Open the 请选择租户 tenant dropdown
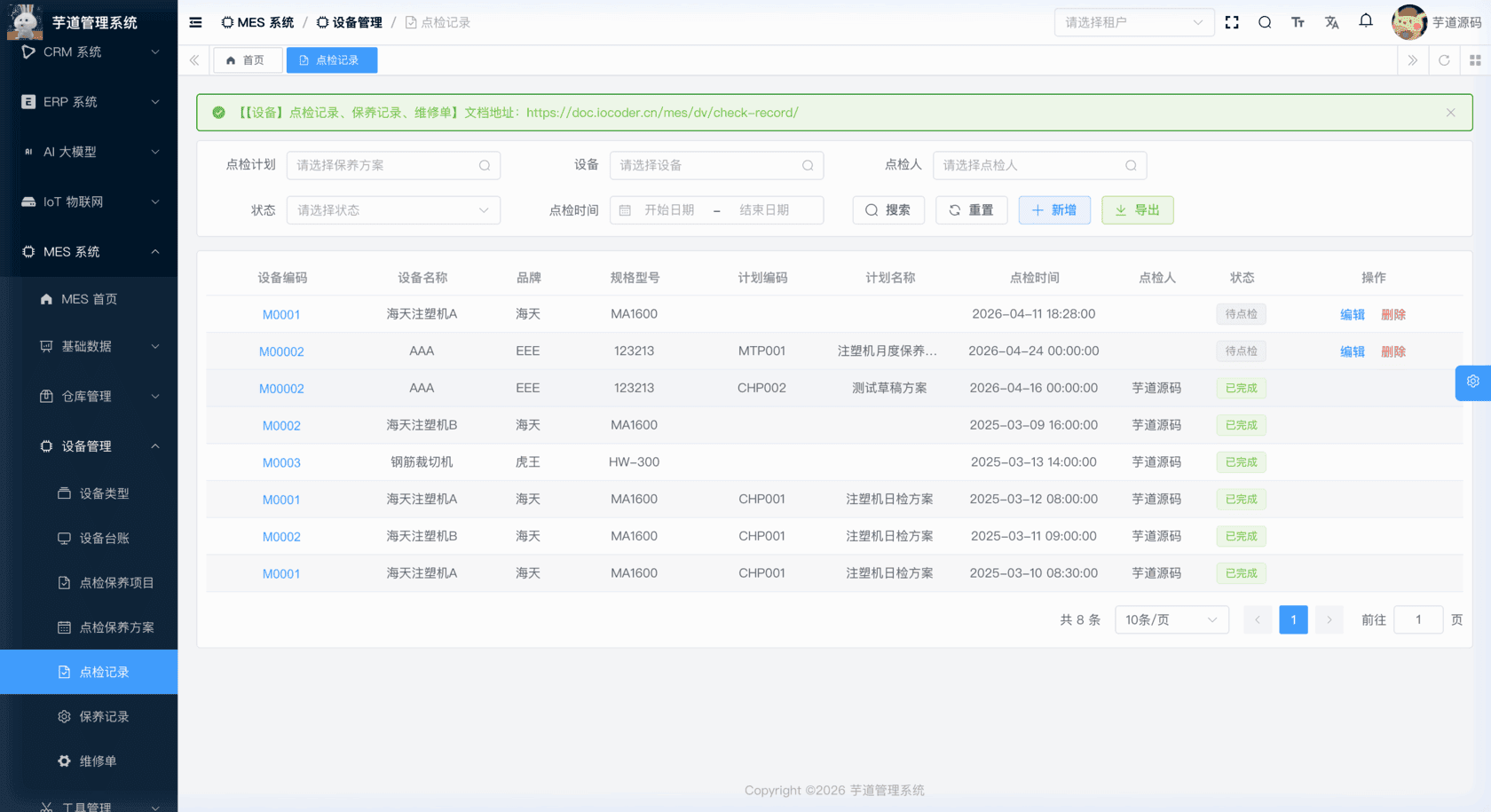This screenshot has width=1491, height=812. tap(1134, 22)
